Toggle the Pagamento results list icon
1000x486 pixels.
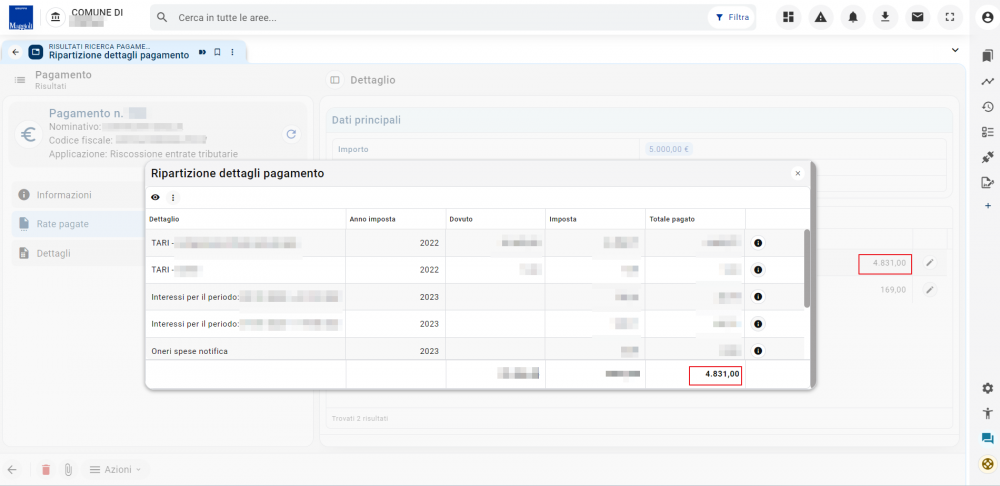pyautogui.click(x=20, y=80)
